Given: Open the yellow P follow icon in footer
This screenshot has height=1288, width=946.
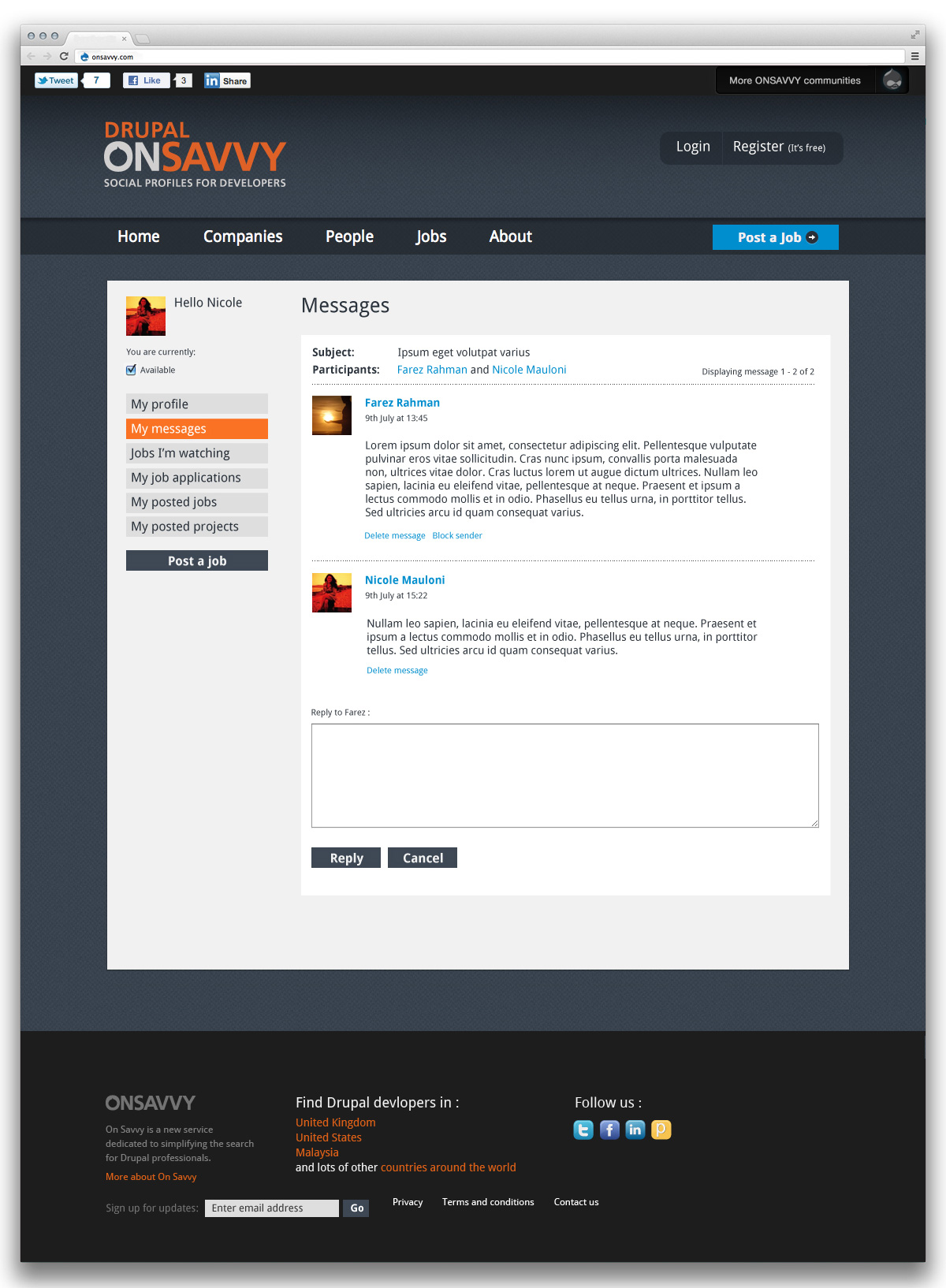Looking at the screenshot, I should point(661,1130).
